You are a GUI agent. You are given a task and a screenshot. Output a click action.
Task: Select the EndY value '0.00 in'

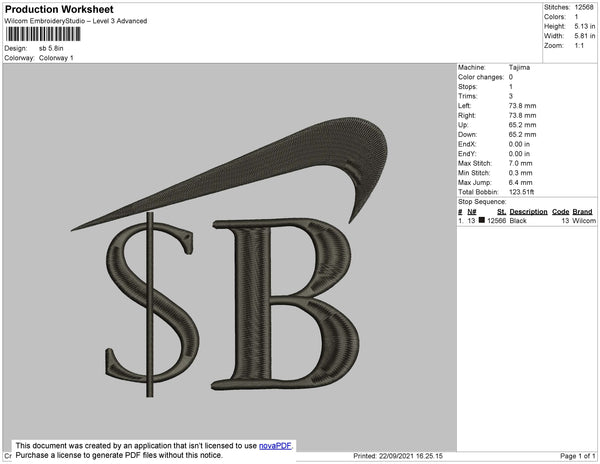(x=519, y=154)
